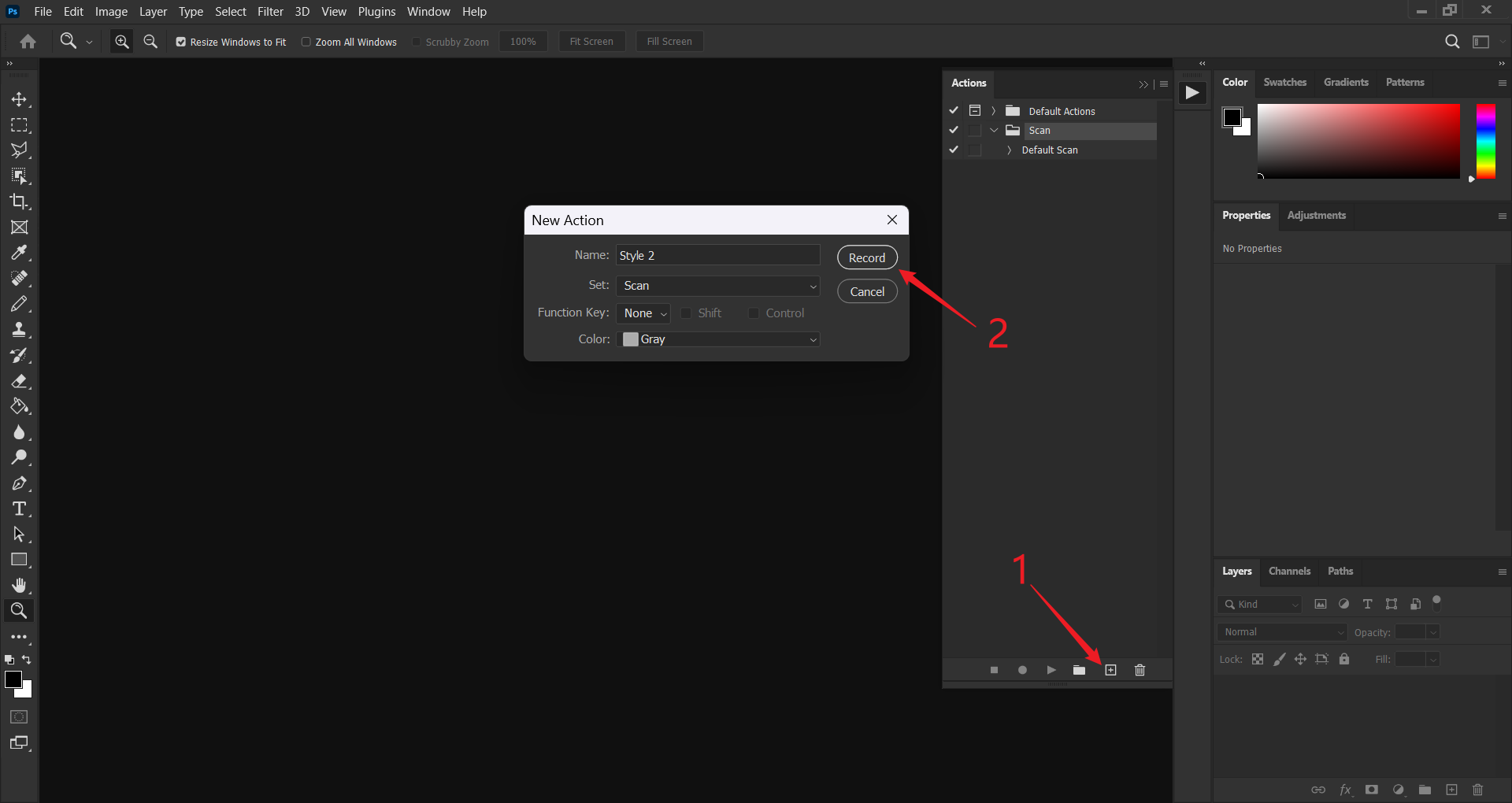Viewport: 1512px width, 803px height.
Task: Select the Eraser tool
Action: coord(19,381)
